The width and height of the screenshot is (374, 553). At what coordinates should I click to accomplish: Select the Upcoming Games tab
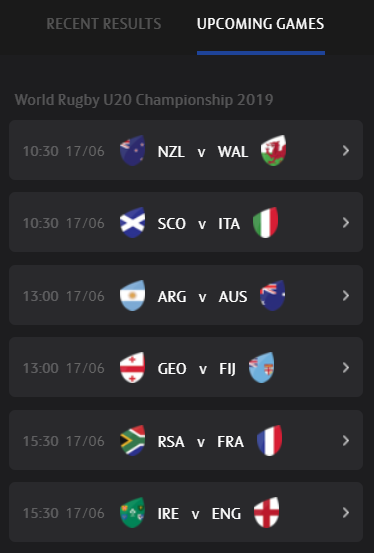[261, 24]
